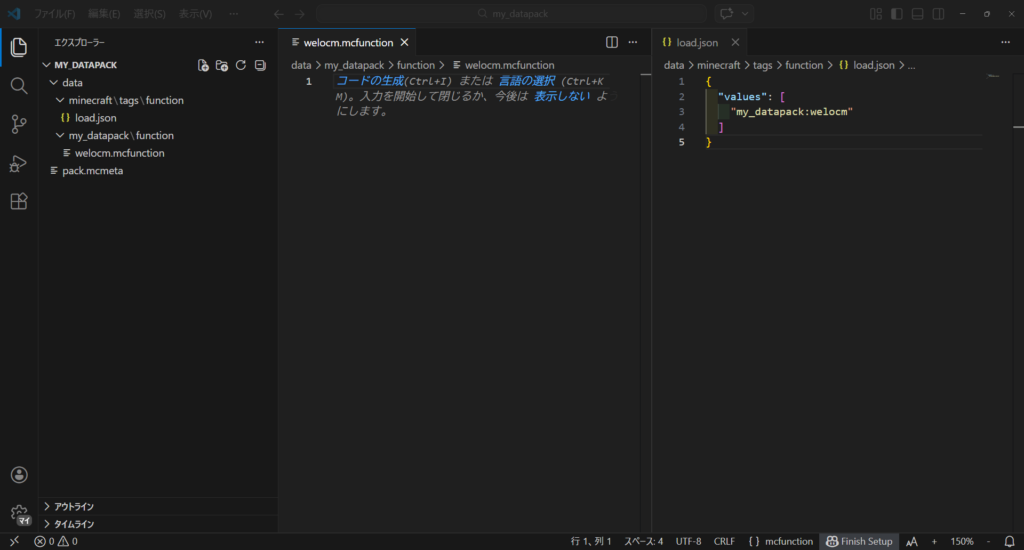
Task: Go back in navigation history
Action: [x=279, y=14]
